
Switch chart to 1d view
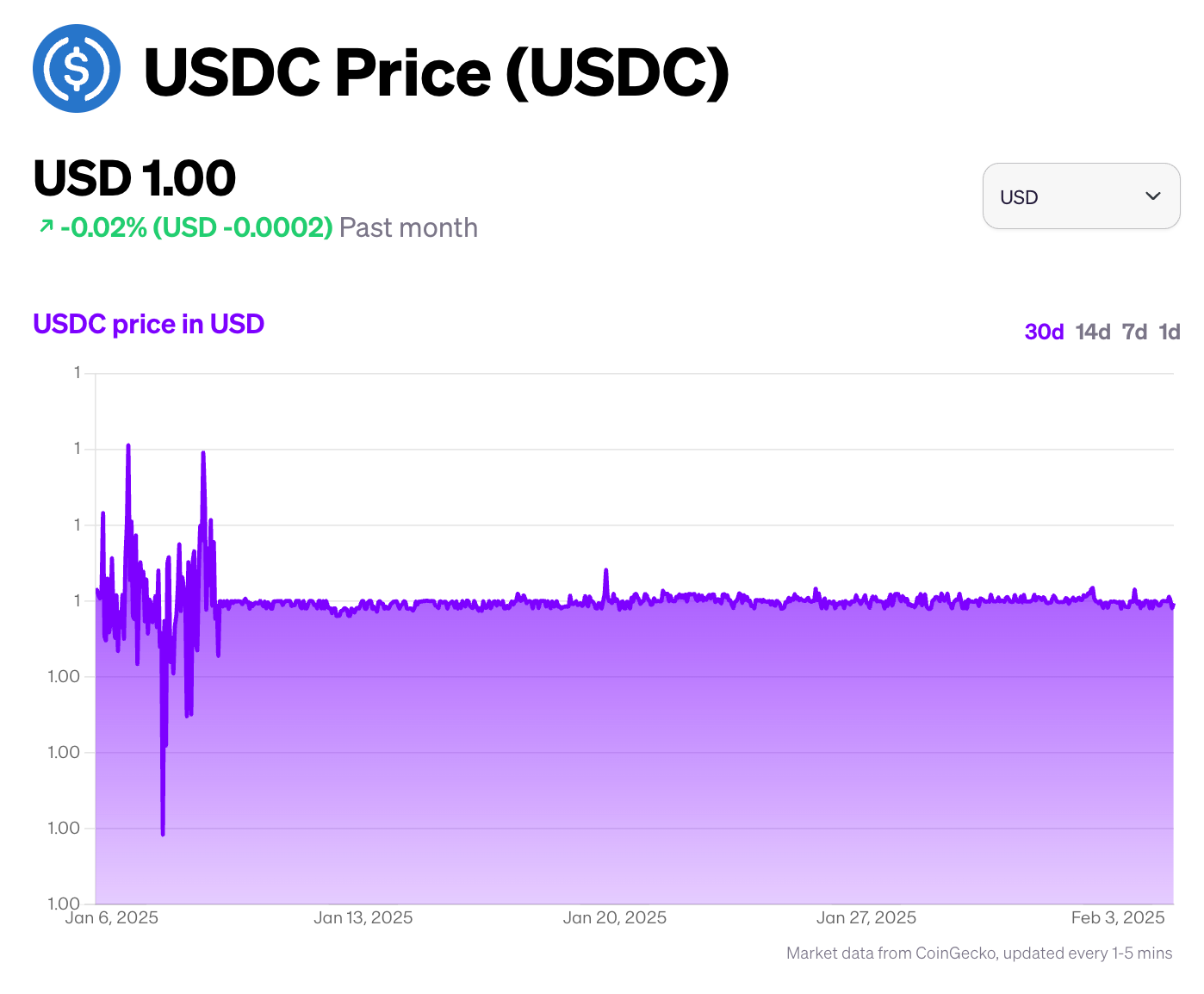1169,331
